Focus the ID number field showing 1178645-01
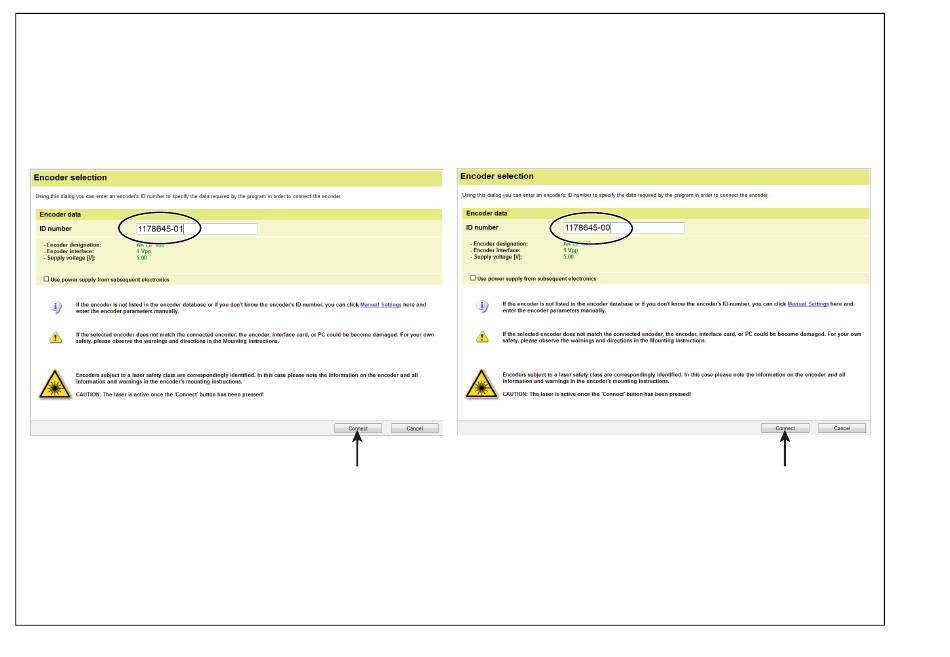 click(x=196, y=228)
